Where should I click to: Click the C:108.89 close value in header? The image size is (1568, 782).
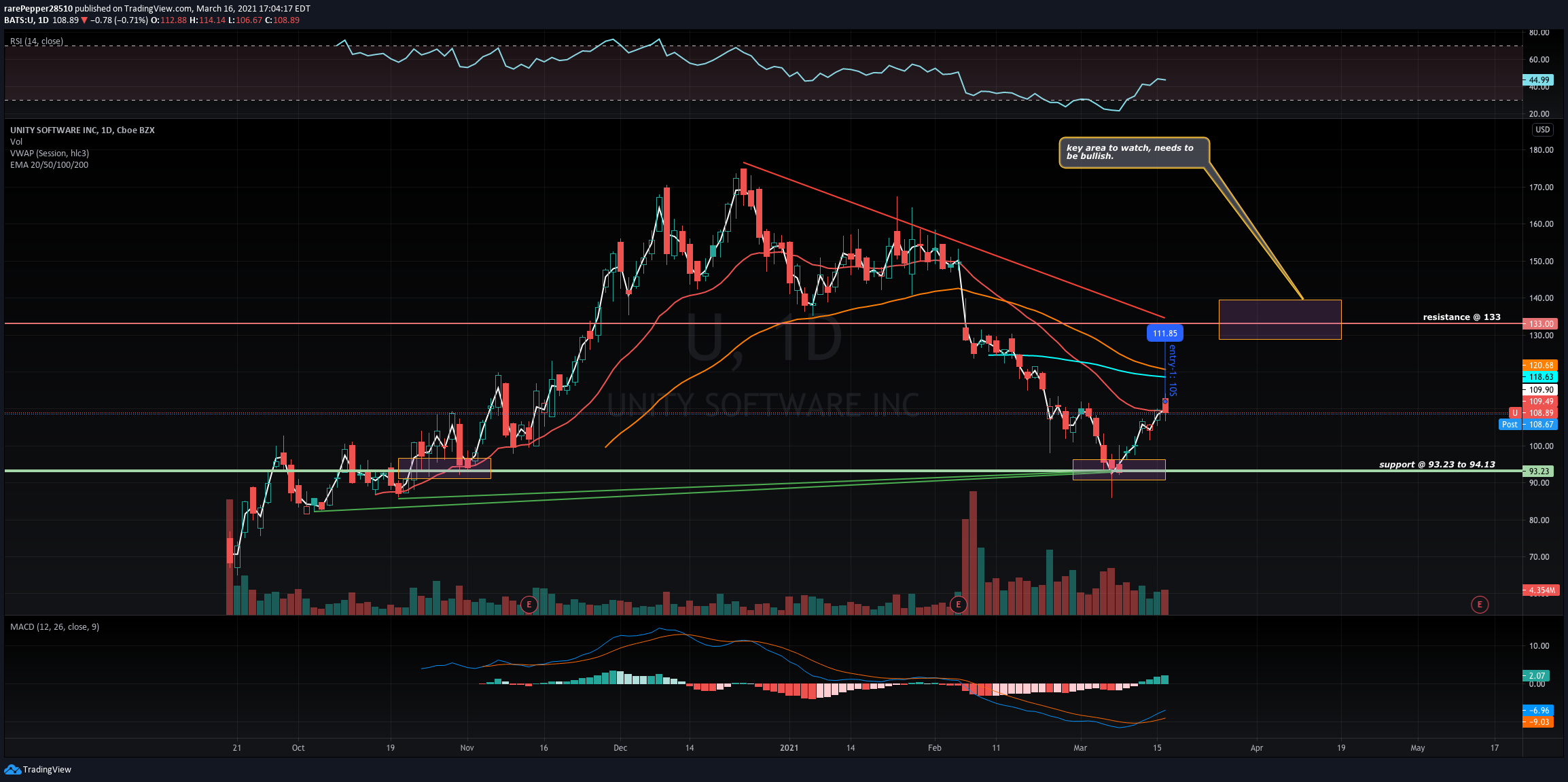point(282,20)
